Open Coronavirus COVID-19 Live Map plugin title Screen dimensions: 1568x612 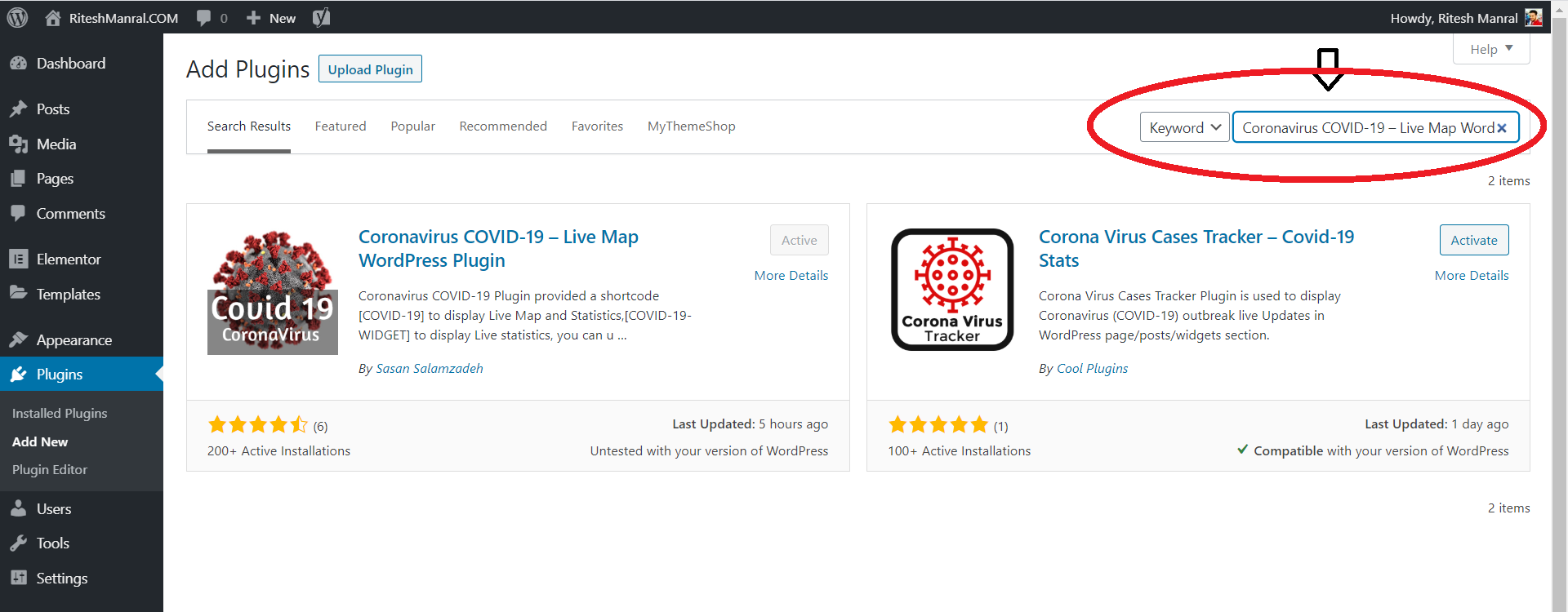click(x=498, y=248)
